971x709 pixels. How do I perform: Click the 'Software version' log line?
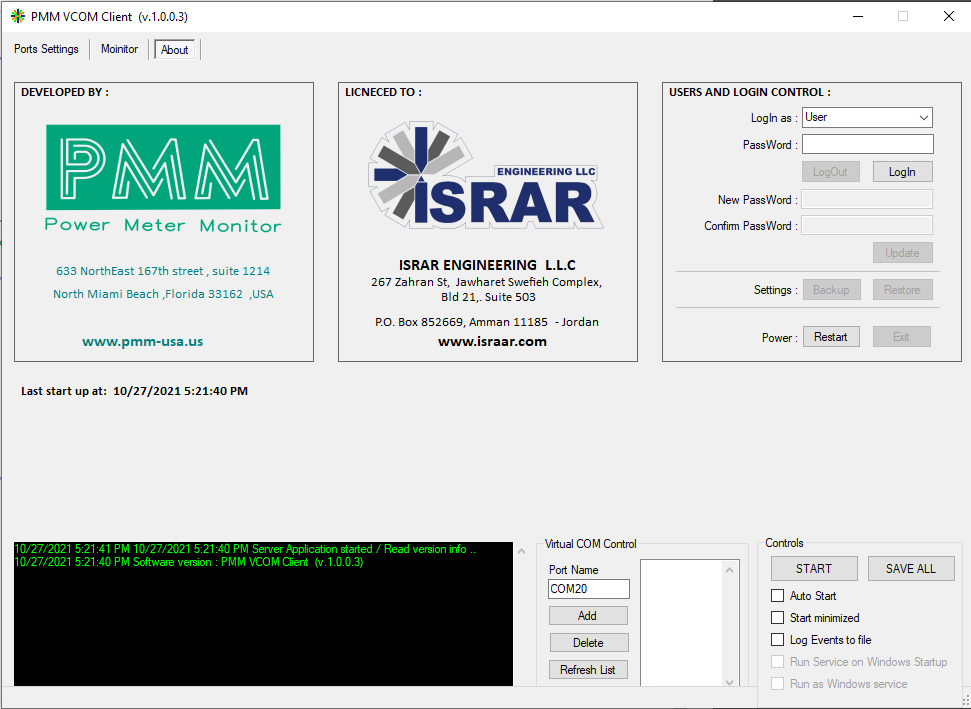pyautogui.click(x=188, y=562)
